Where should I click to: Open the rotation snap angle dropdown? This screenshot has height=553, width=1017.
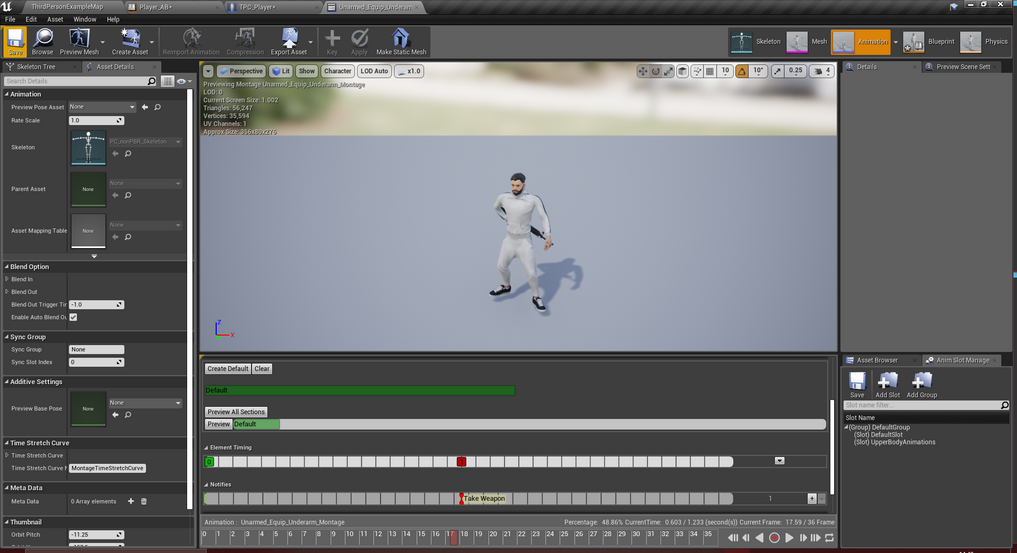pos(758,71)
